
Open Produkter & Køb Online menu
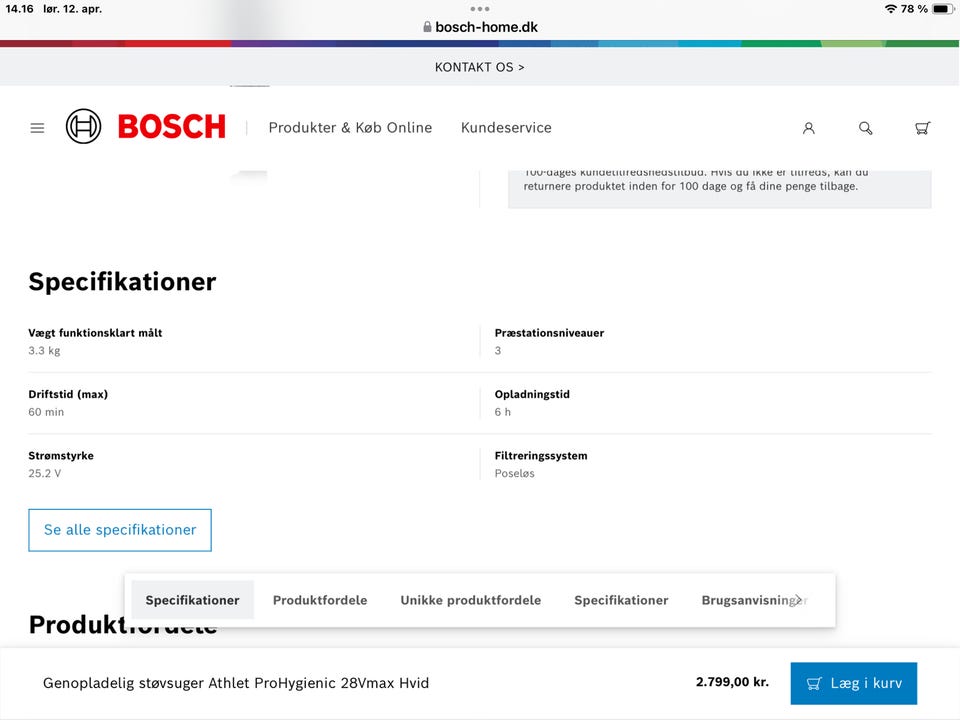(x=350, y=128)
